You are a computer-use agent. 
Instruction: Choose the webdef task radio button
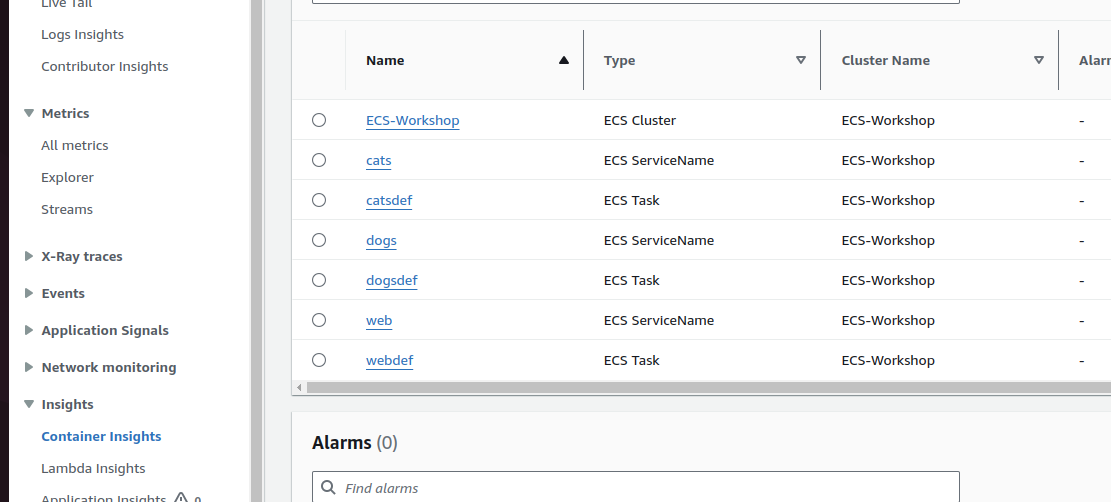coord(319,360)
